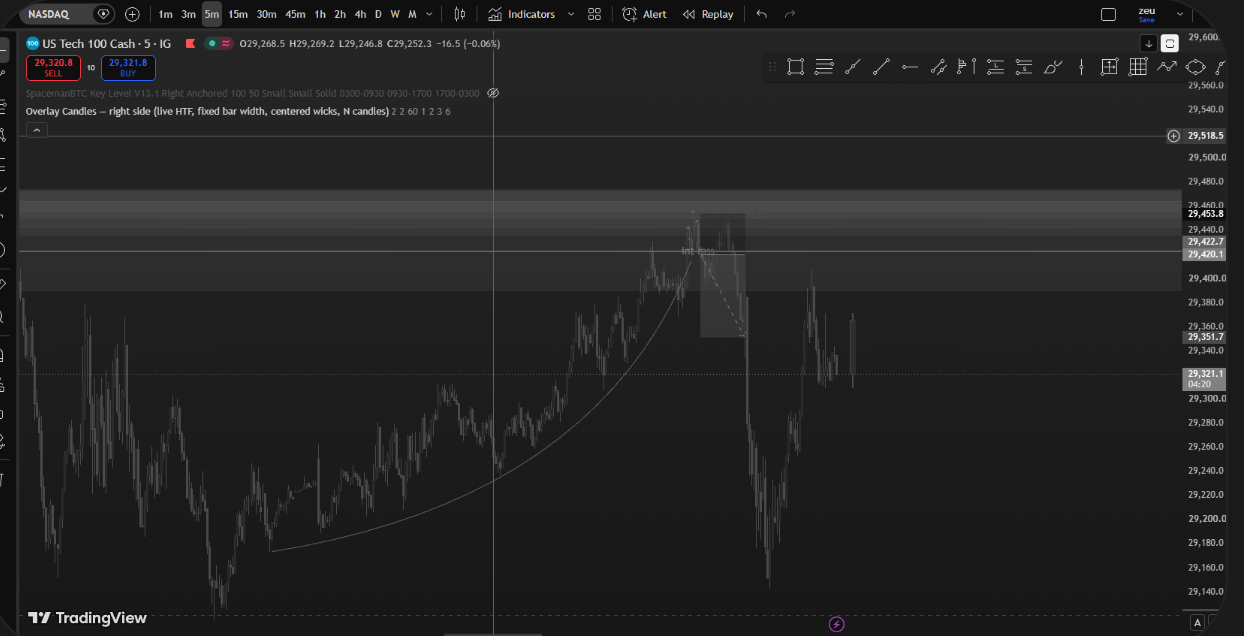Viewport: 1244px width, 636px height.
Task: Toggle the white scale mode button
Action: [x=1170, y=43]
